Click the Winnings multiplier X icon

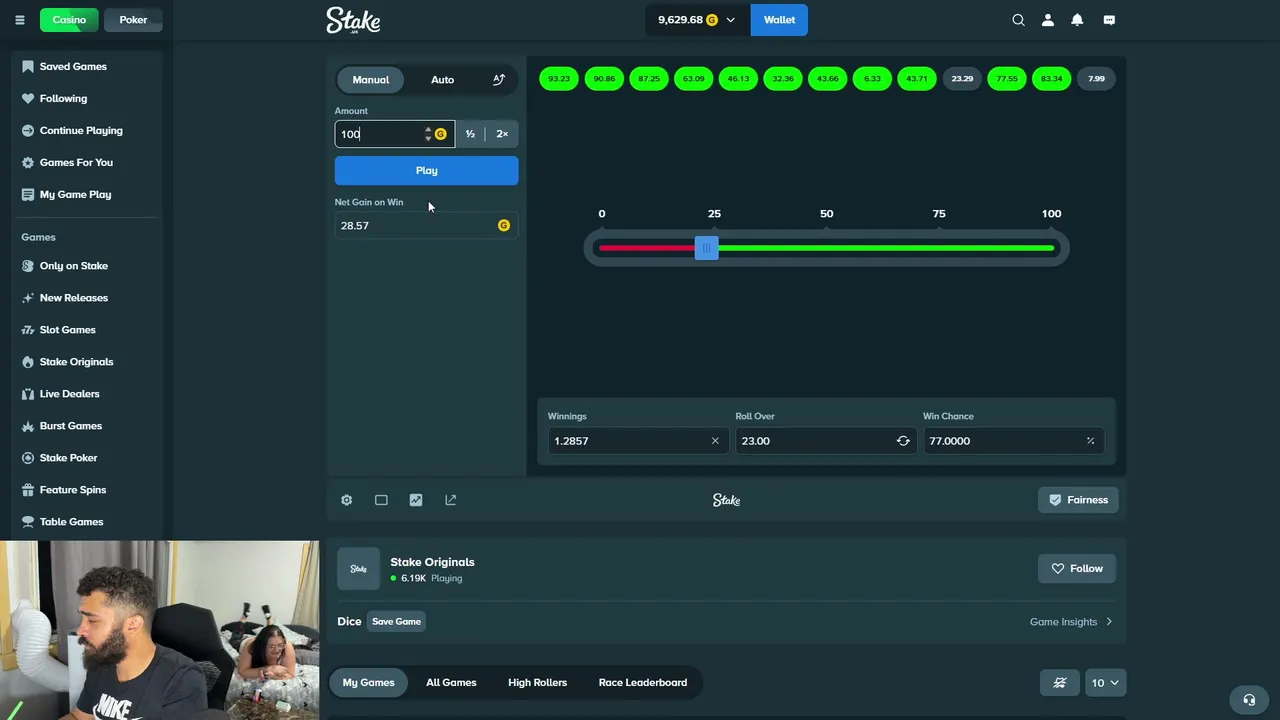715,441
